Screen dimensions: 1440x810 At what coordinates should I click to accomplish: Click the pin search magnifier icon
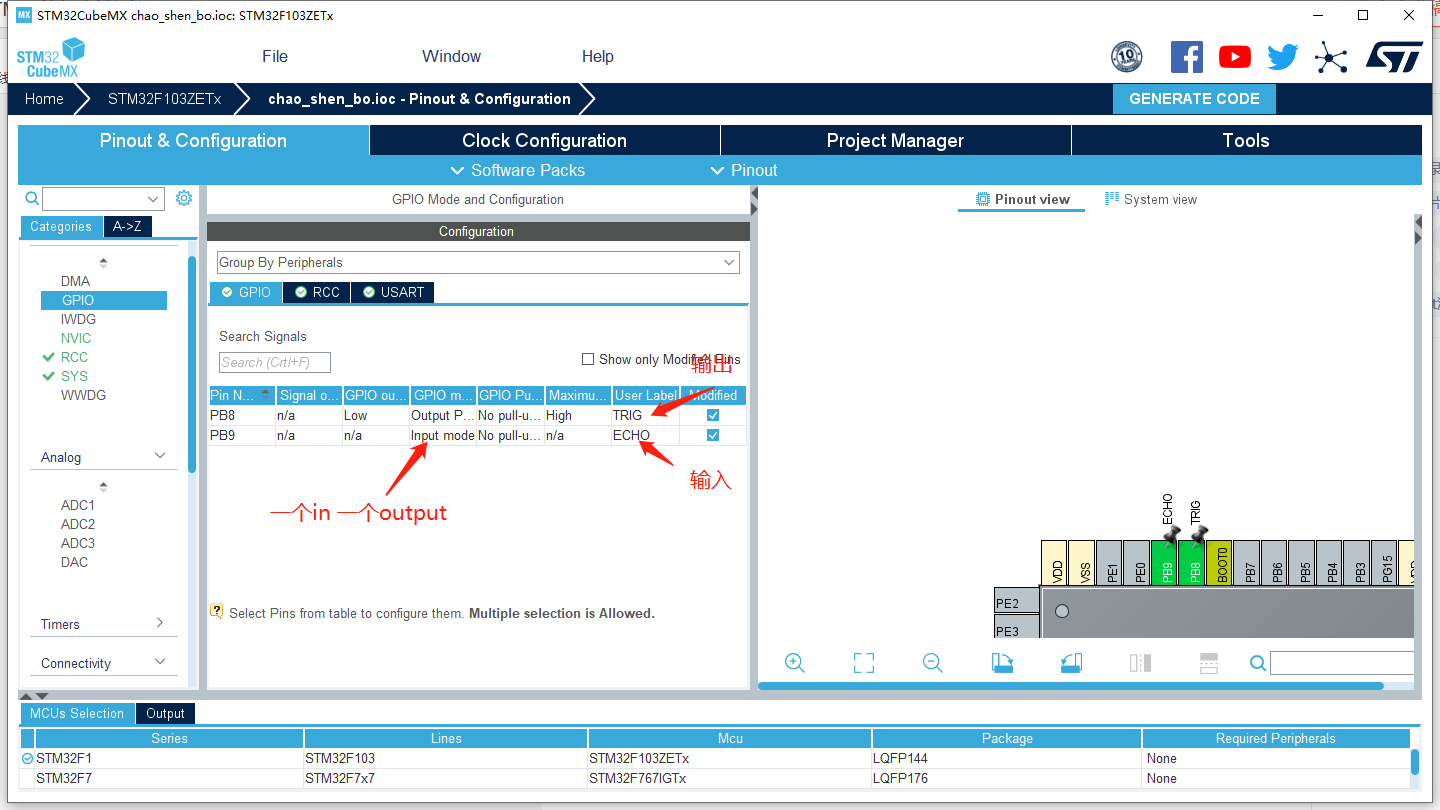(1258, 663)
